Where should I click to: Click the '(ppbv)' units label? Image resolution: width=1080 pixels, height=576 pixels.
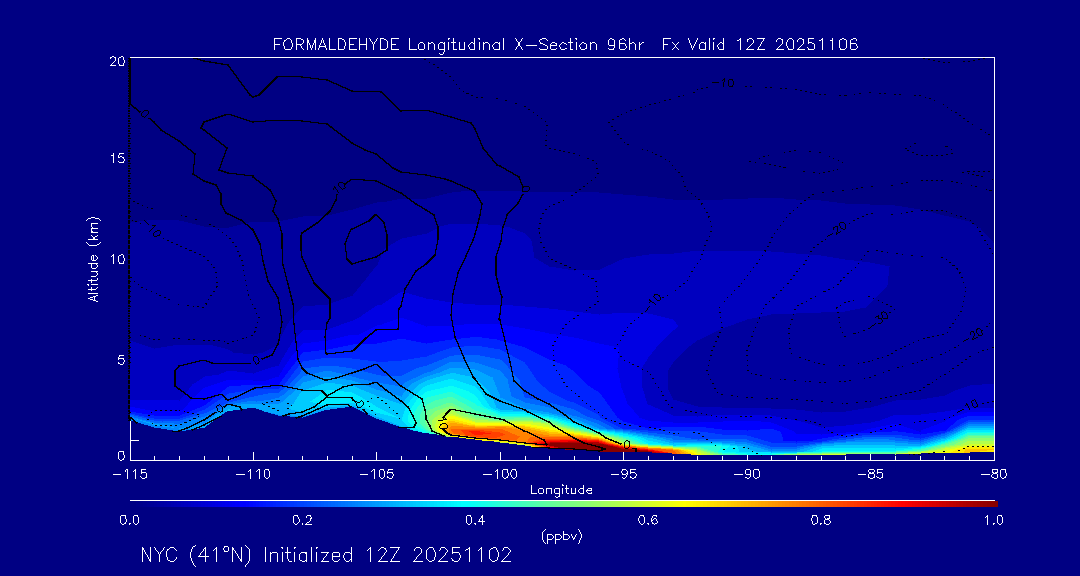561,537
